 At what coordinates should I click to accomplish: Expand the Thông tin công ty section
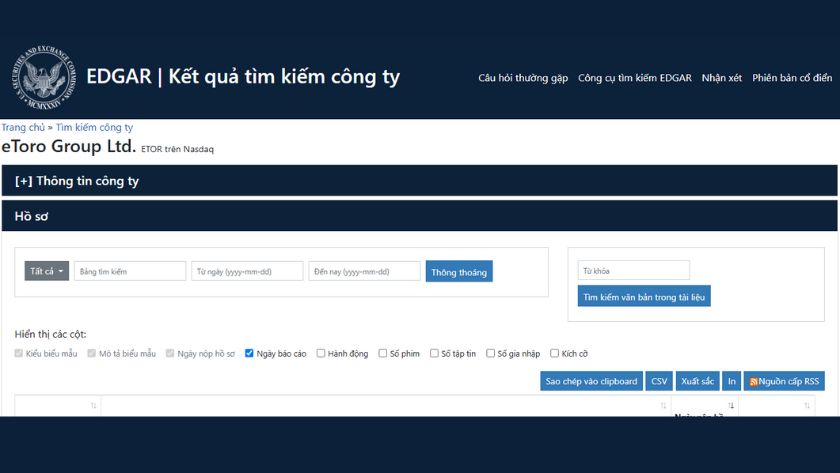click(419, 181)
